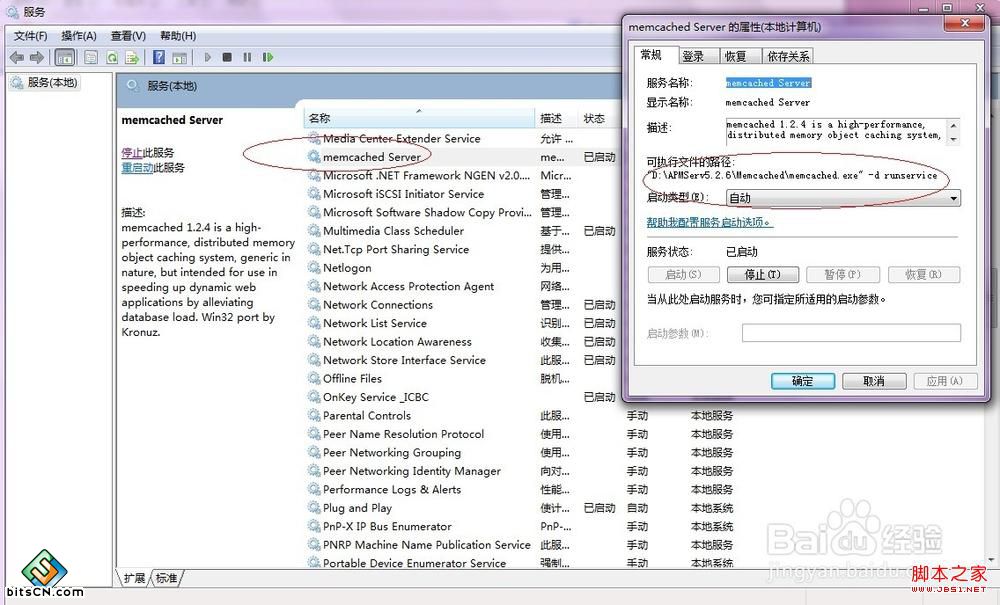The width and height of the screenshot is (1000, 605).
Task: Click the 取消 button
Action: [x=874, y=381]
